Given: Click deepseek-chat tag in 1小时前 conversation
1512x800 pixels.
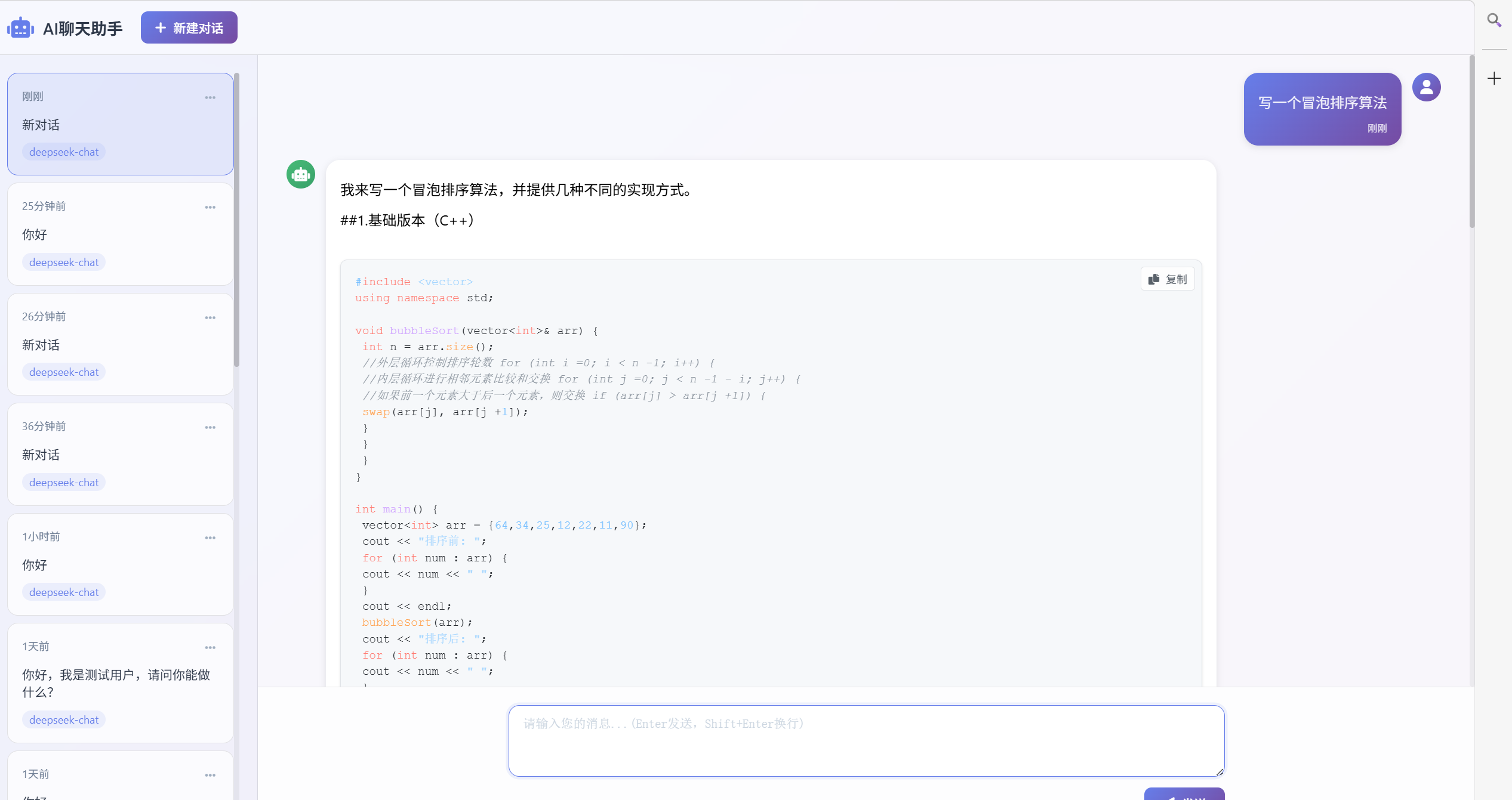Looking at the screenshot, I should (64, 592).
